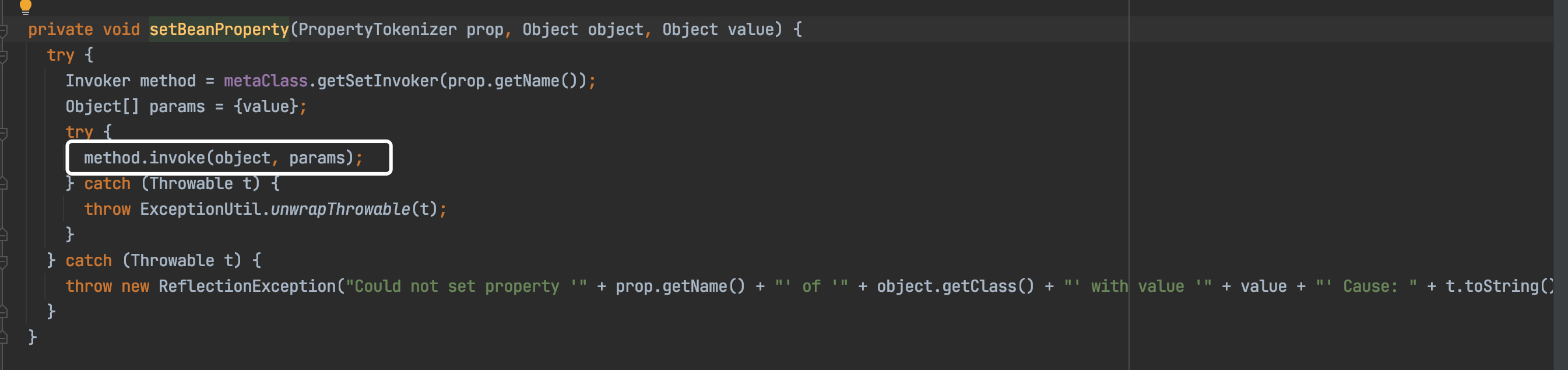This screenshot has height=370, width=1568.
Task: Click the Object[] params variable declaration
Action: pos(135,107)
